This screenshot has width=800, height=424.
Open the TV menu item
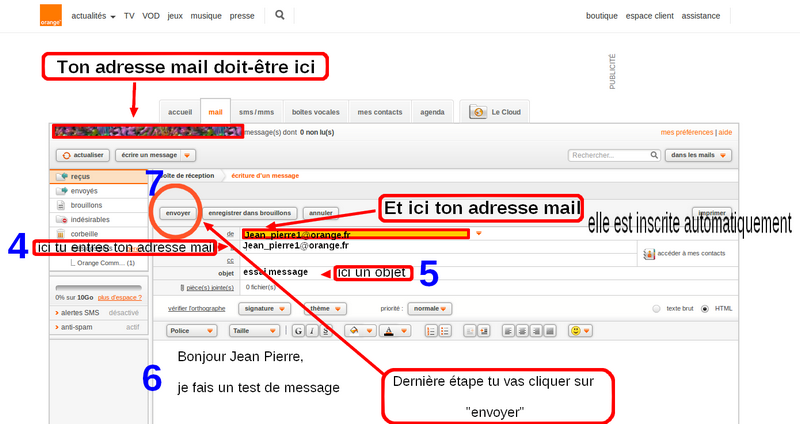coord(129,16)
